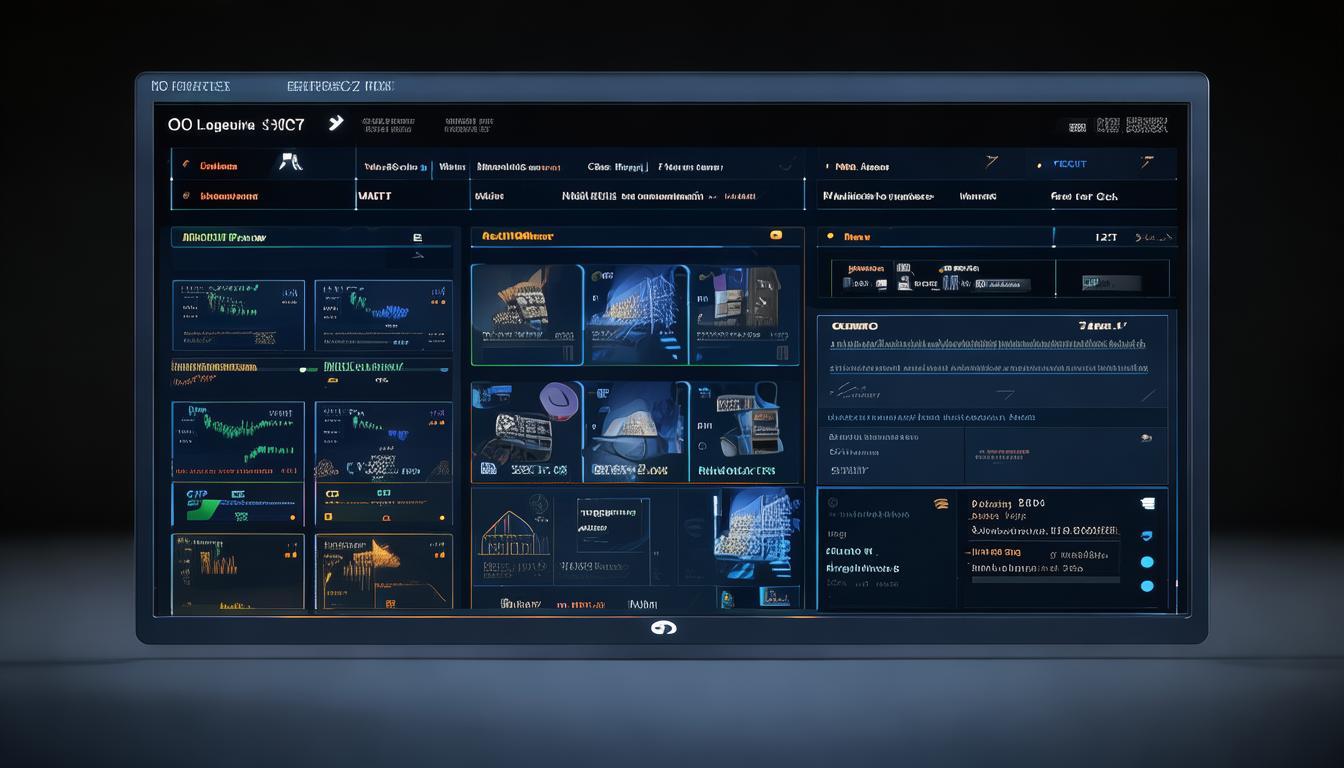Image resolution: width=1344 pixels, height=768 pixels.
Task: Select the blue-dot tab in the top-right header
Action: (1070, 164)
